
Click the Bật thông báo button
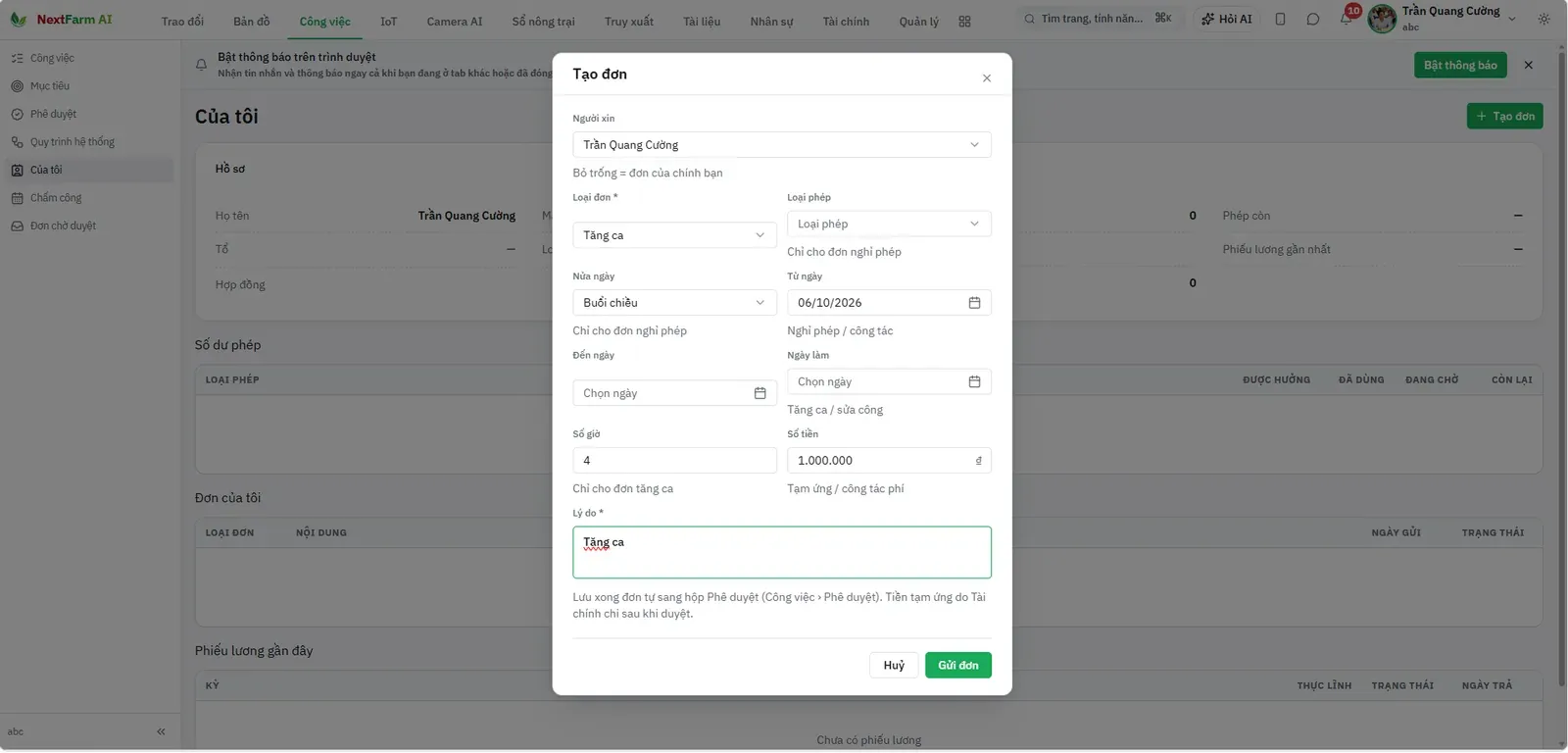coord(1460,66)
